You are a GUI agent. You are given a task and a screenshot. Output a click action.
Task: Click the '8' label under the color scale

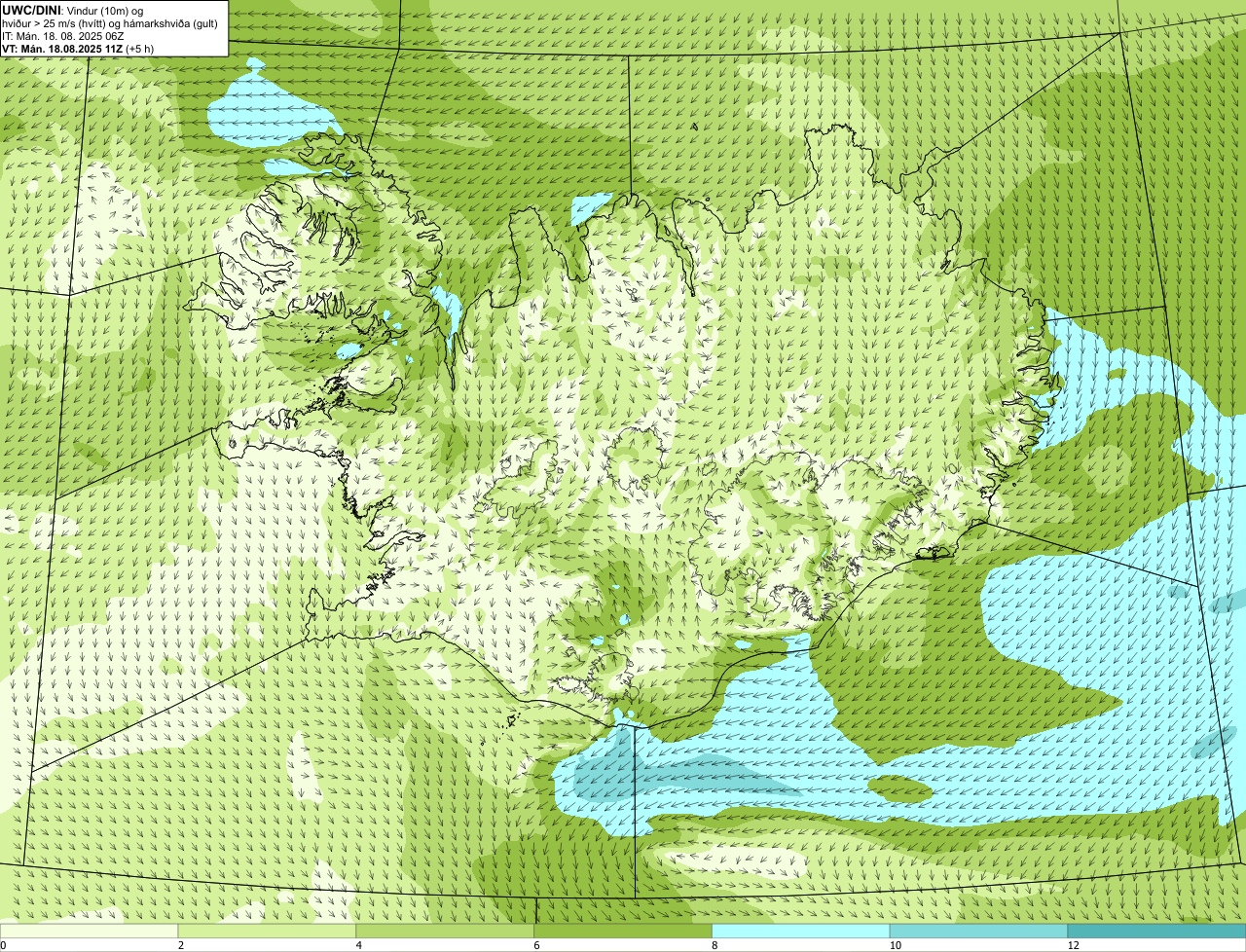(715, 945)
